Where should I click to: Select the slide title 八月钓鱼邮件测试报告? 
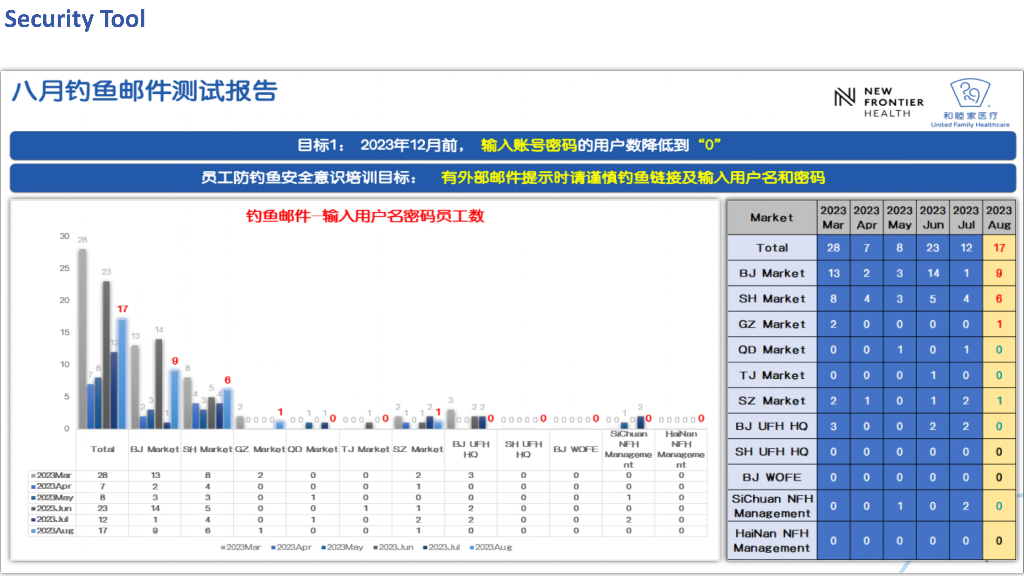tap(145, 91)
